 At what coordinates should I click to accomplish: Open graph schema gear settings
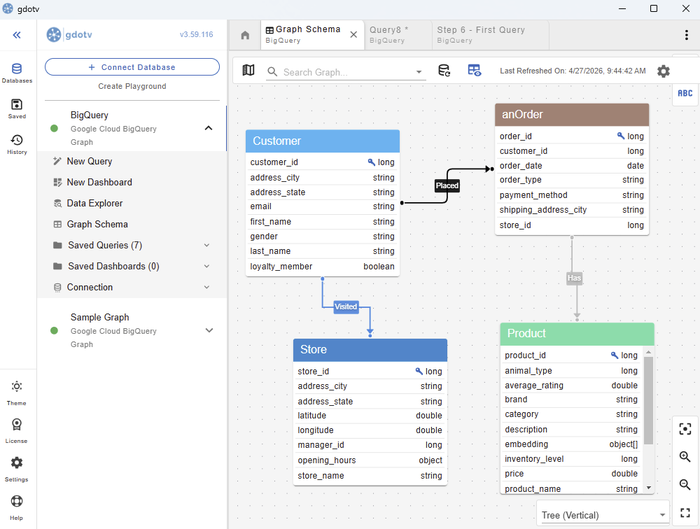tap(663, 71)
